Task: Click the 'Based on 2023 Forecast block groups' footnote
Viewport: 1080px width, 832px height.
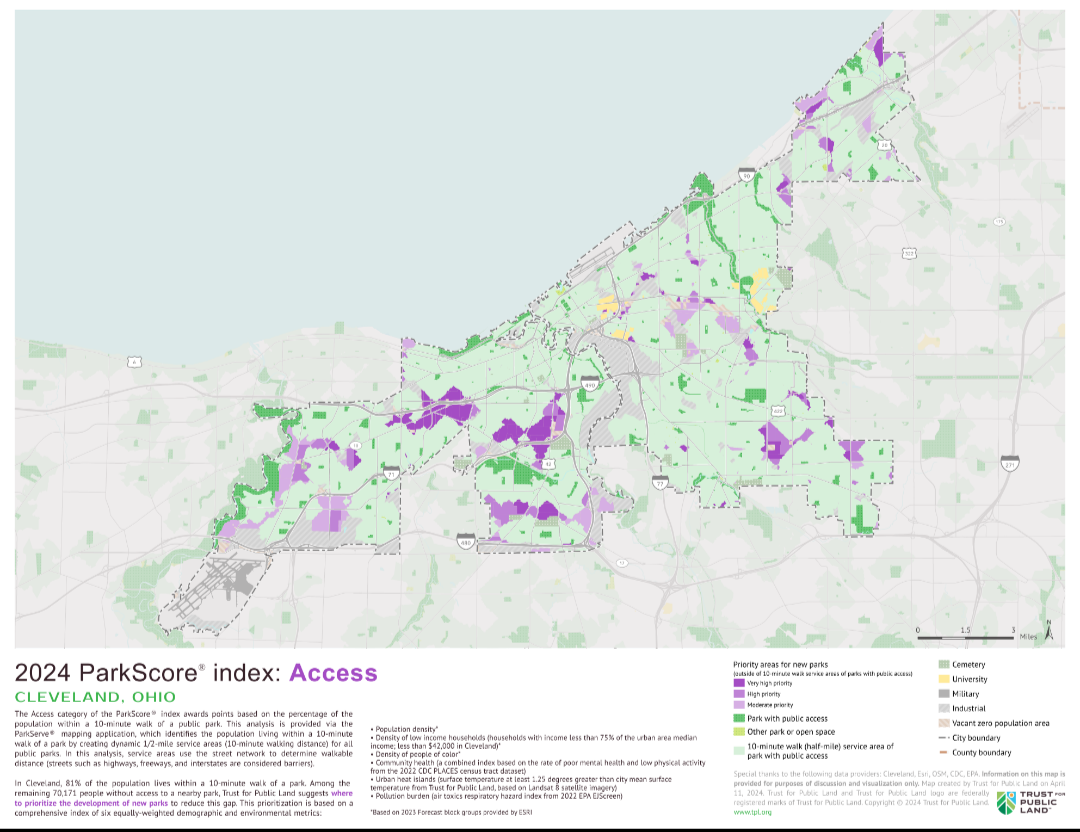Action: [x=451, y=812]
